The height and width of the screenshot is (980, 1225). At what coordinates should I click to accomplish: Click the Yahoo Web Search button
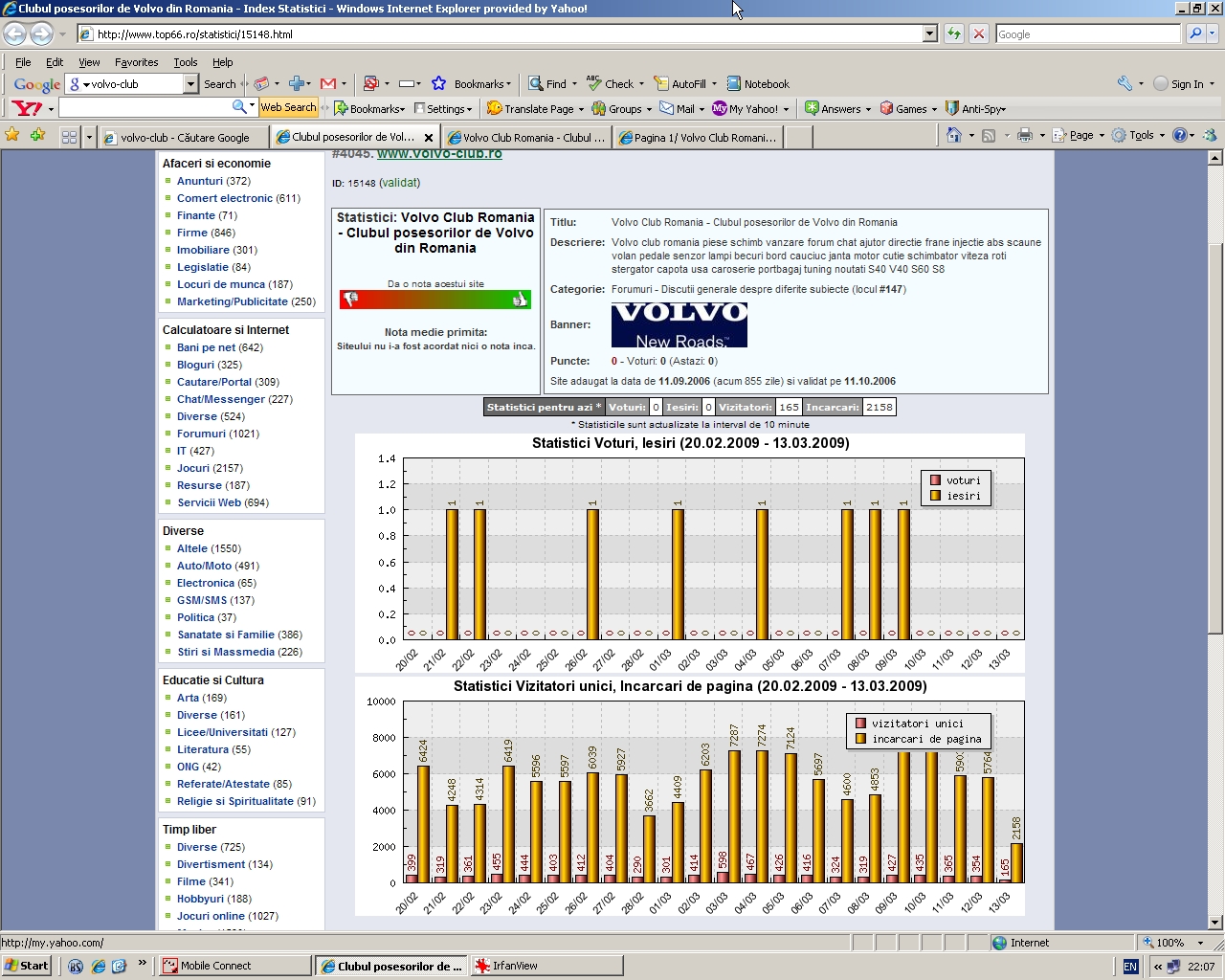[x=287, y=107]
